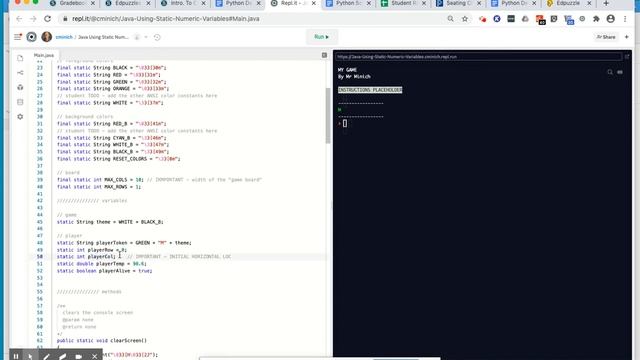Share the repl using Share button

[x=606, y=37]
